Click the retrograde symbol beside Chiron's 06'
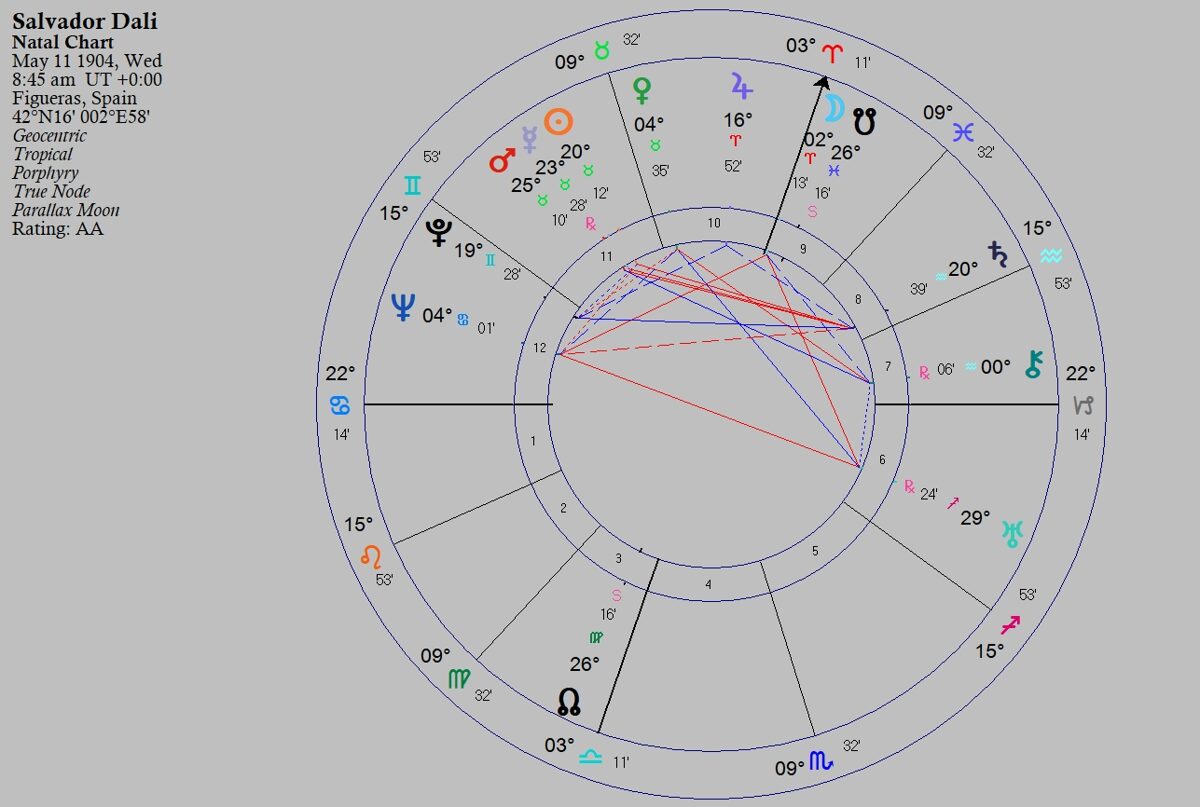Image resolution: width=1200 pixels, height=807 pixels. coord(925,372)
